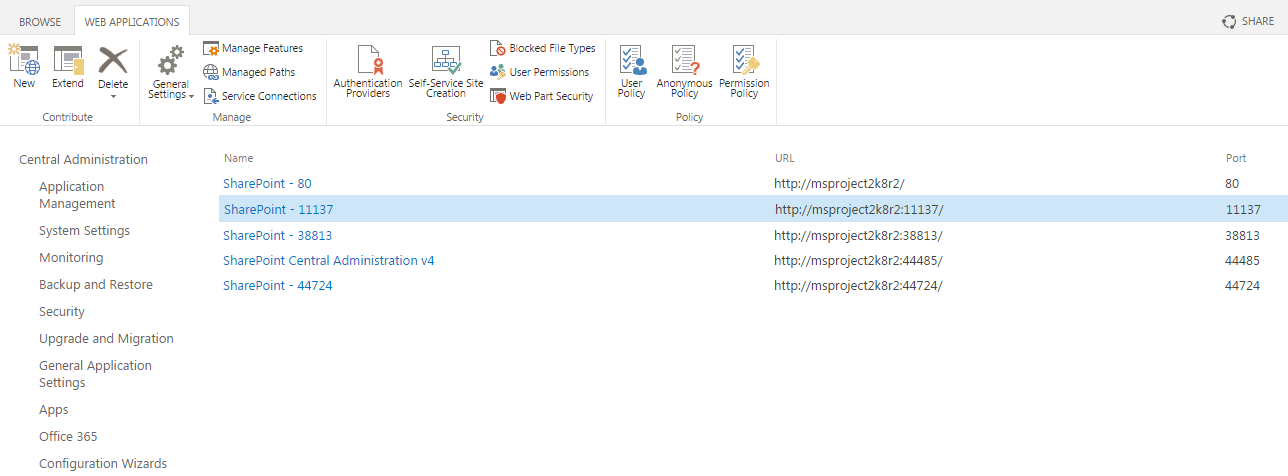Open Manage Features
Screen dimensions: 1288x476
coord(253,48)
